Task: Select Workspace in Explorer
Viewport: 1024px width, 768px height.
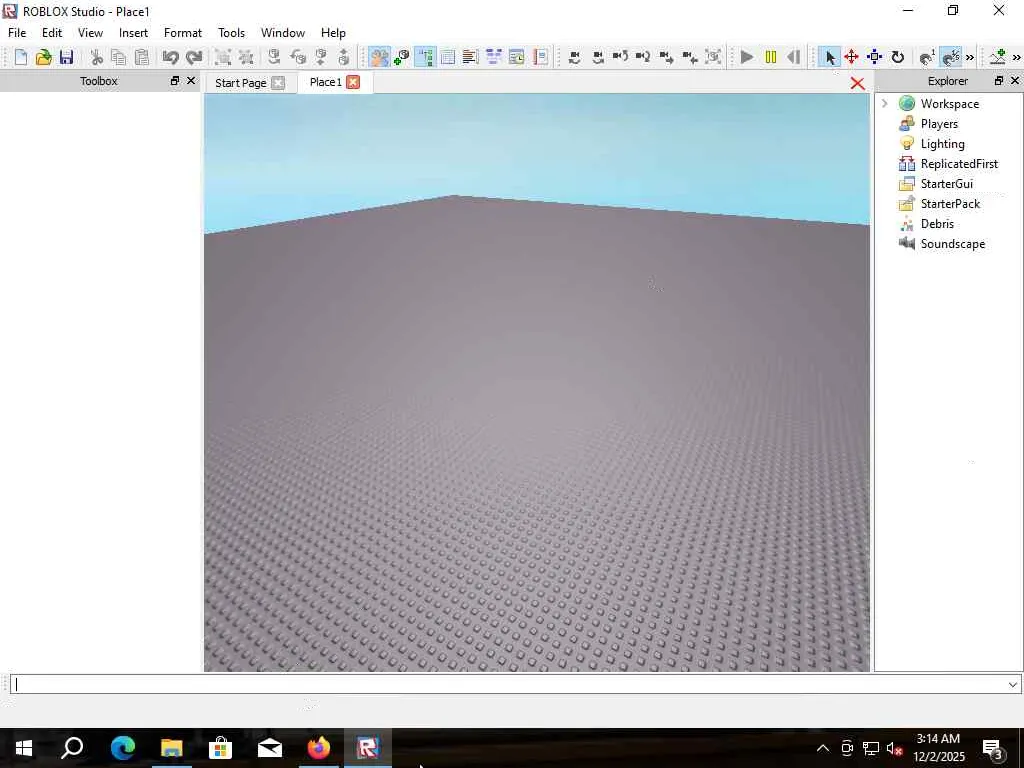Action: pyautogui.click(x=950, y=104)
